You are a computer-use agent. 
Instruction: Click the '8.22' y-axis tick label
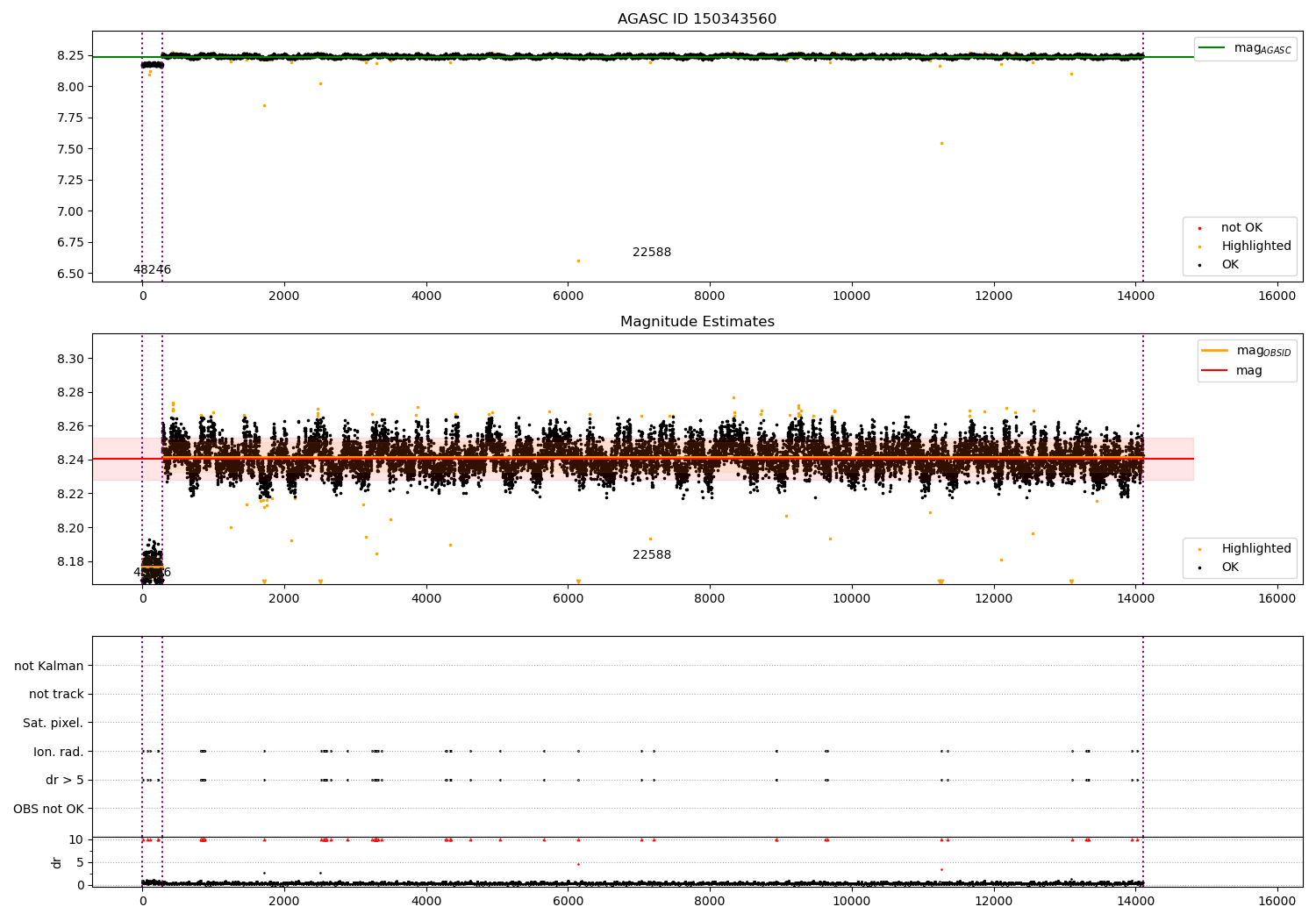coord(70,495)
